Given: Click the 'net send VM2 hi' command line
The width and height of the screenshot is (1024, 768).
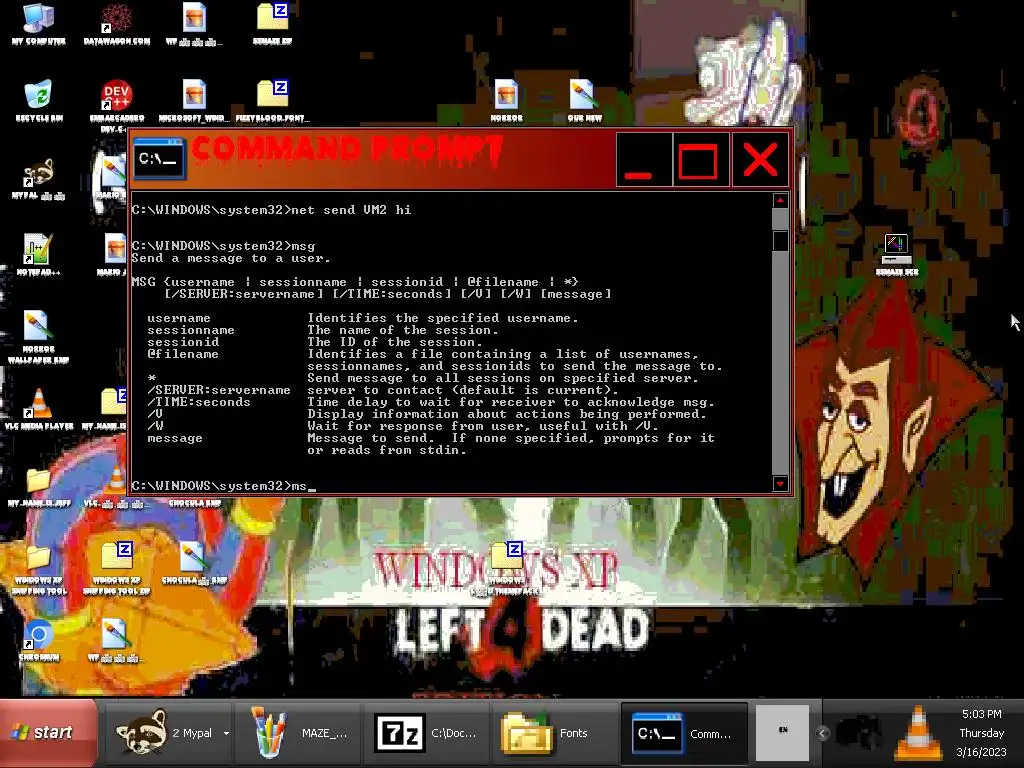Looking at the screenshot, I should (271, 210).
